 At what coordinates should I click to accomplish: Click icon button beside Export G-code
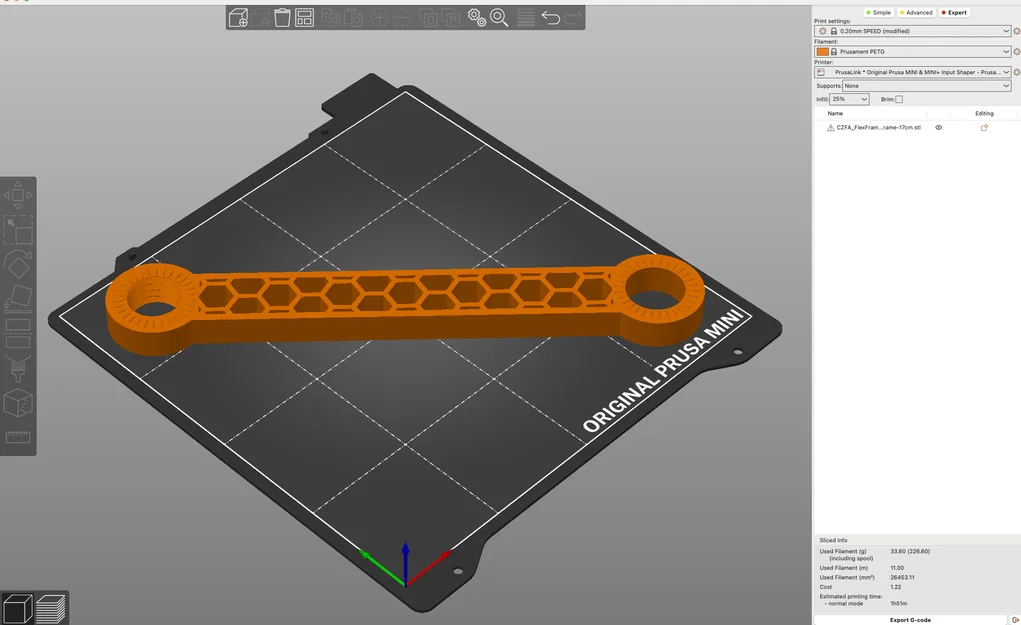click(1015, 620)
